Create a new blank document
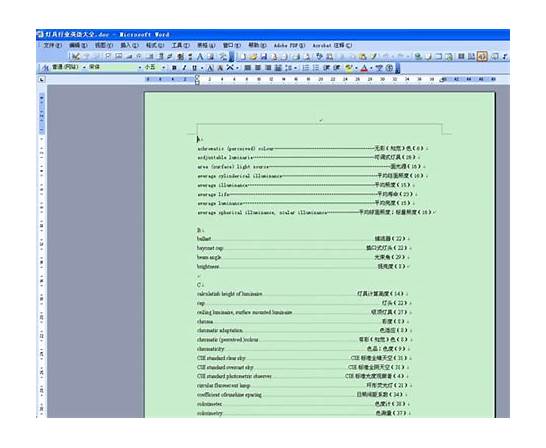 pyautogui.click(x=243, y=56)
